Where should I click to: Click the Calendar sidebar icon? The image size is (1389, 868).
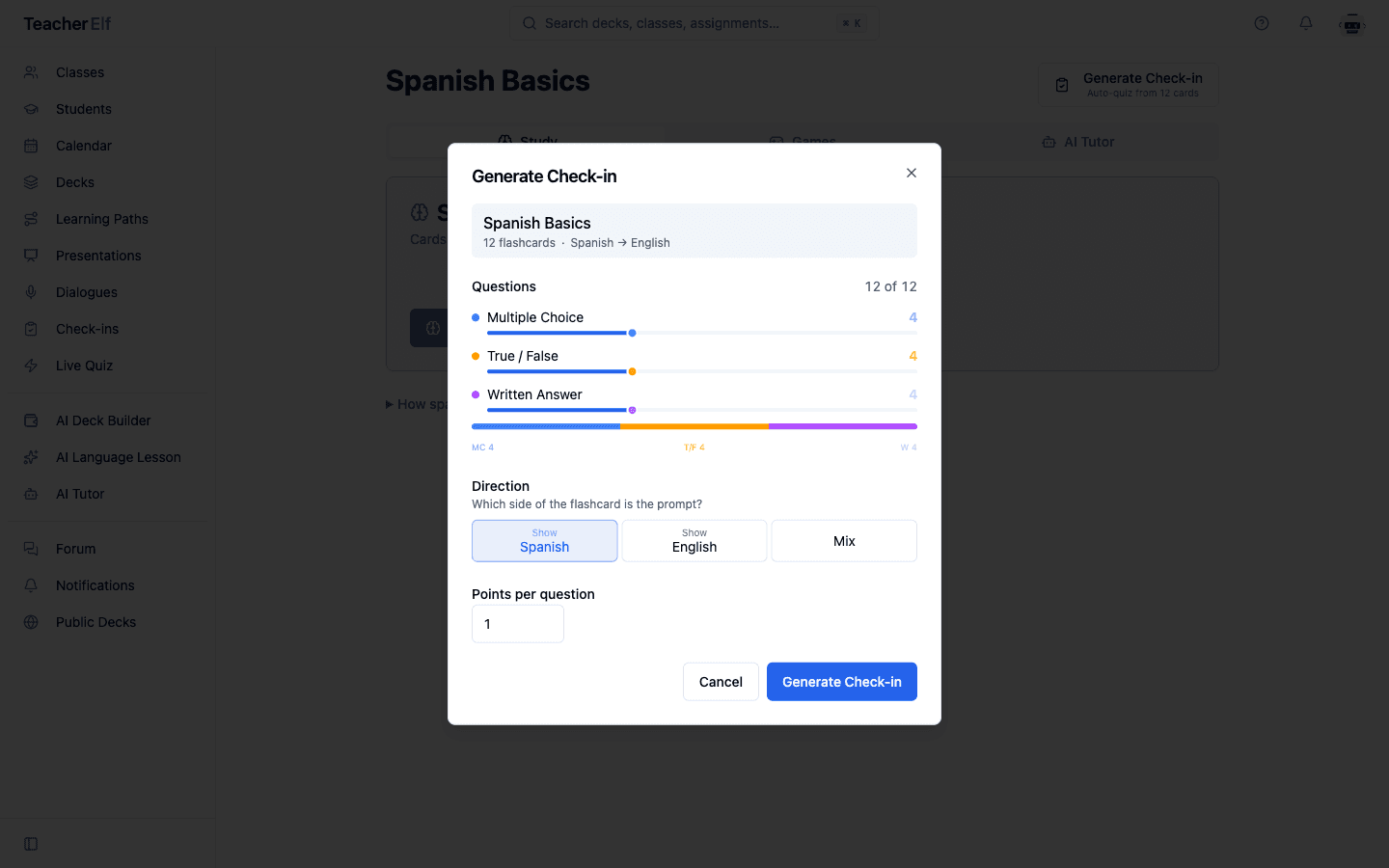point(31,146)
